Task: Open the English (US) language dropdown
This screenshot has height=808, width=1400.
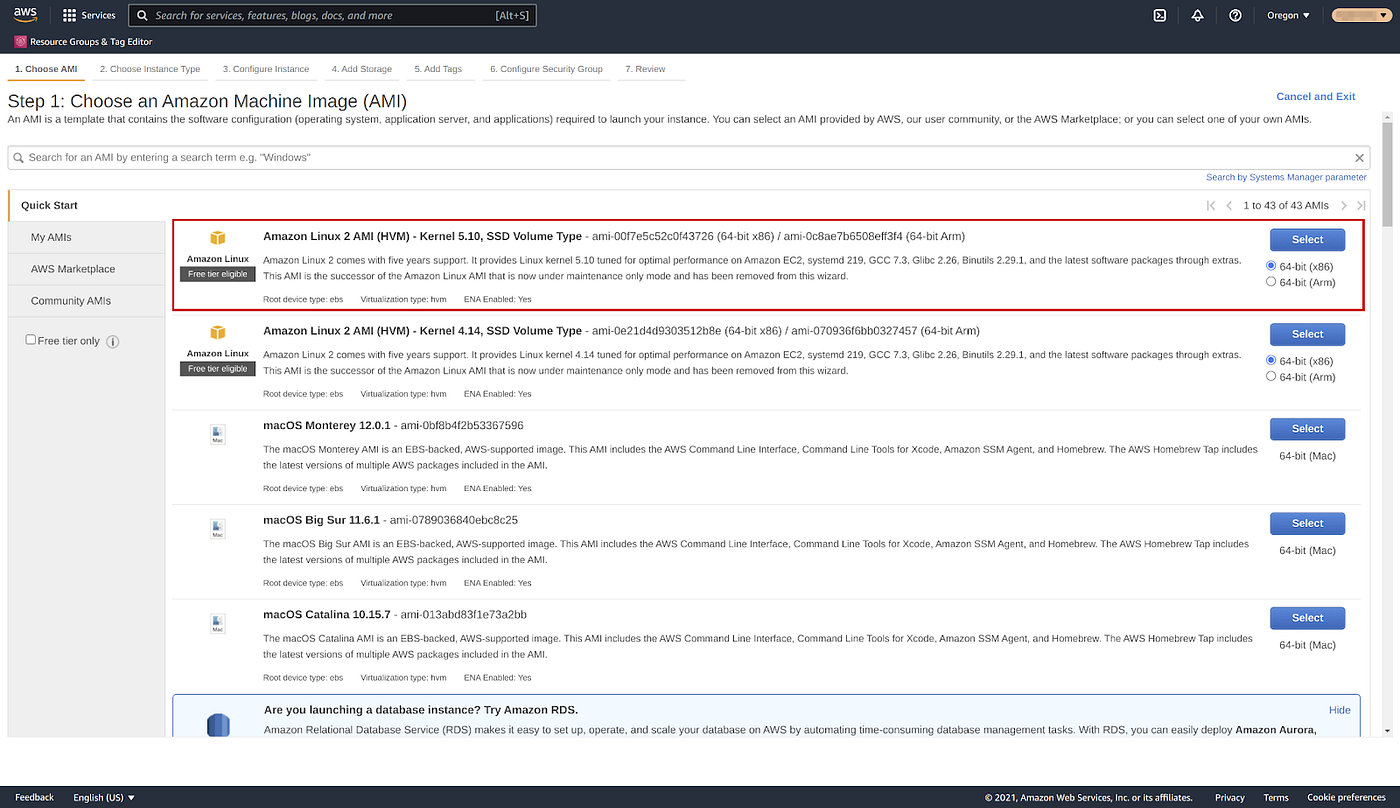Action: [x=104, y=797]
